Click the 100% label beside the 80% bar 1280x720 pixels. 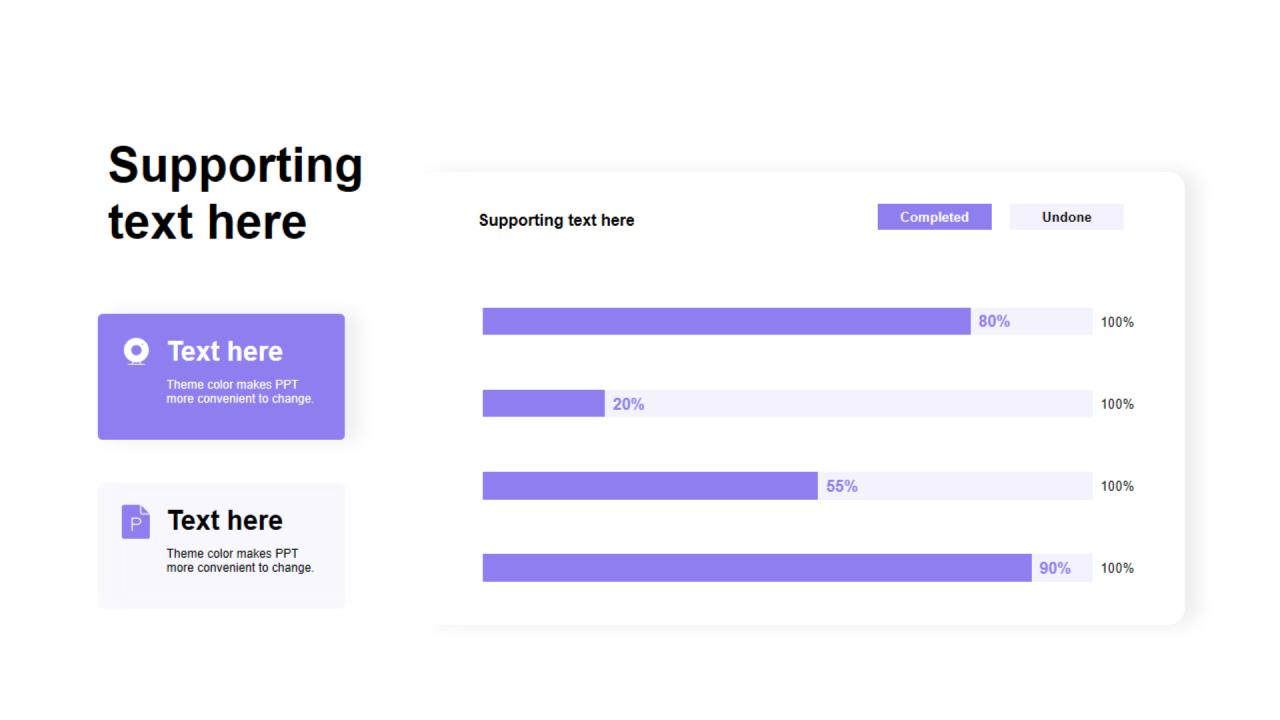click(1117, 322)
